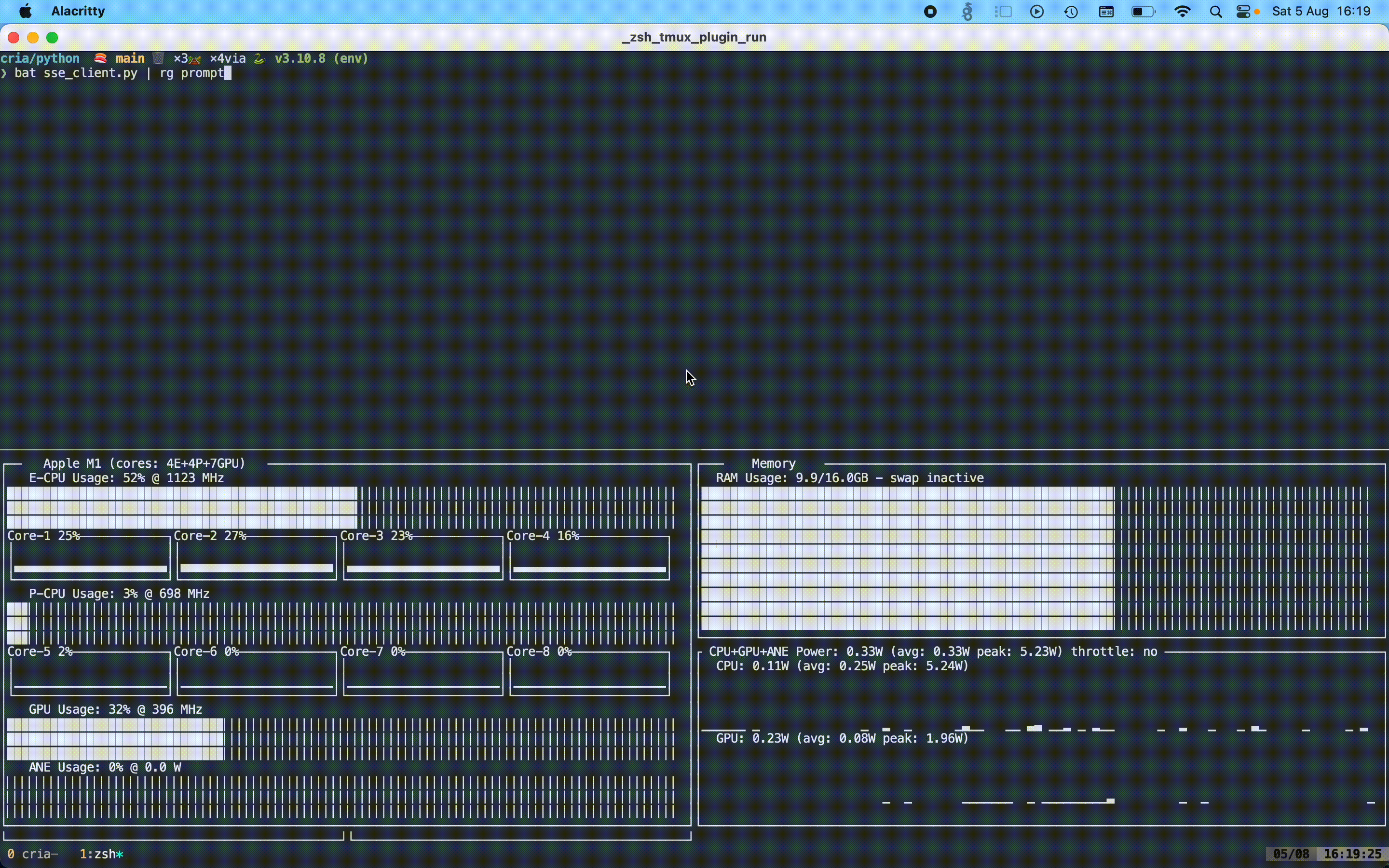Click the Core-1 usage box
The width and height of the screenshot is (1389, 868).
tap(90, 558)
